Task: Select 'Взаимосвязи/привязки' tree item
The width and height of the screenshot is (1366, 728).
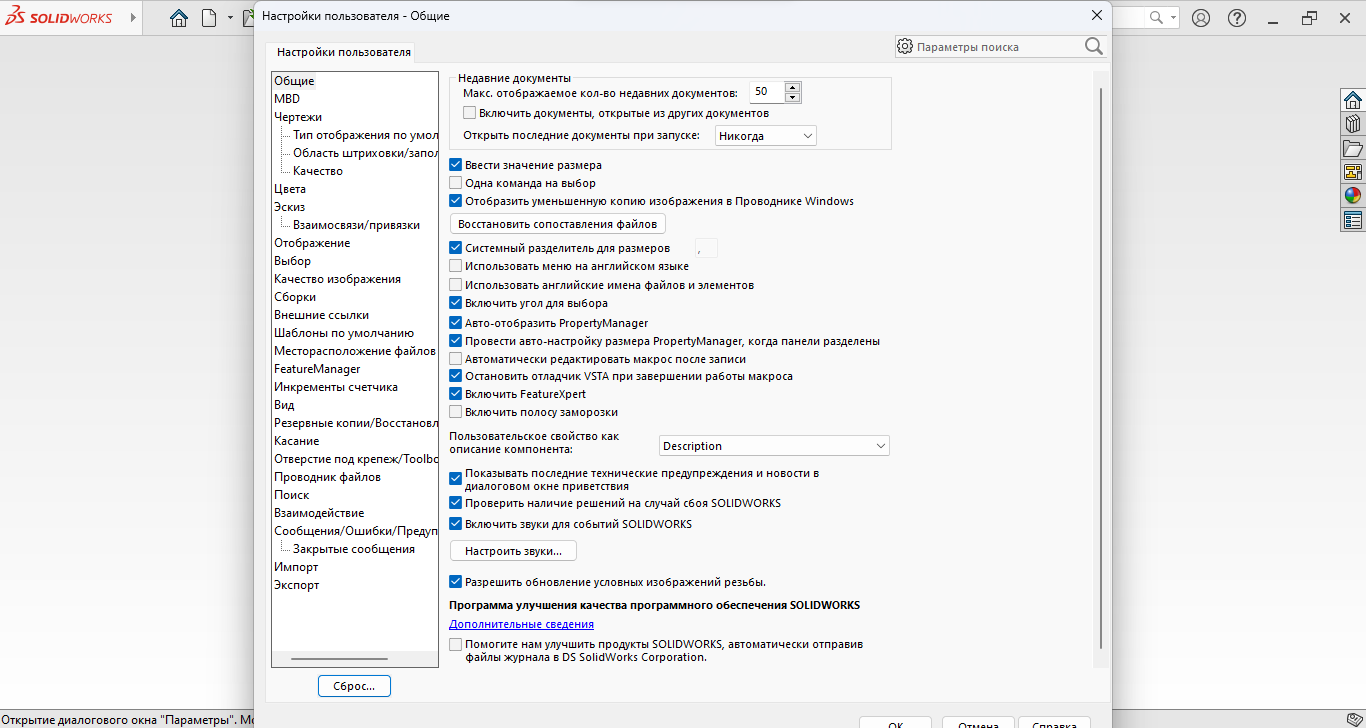Action: pyautogui.click(x=356, y=225)
